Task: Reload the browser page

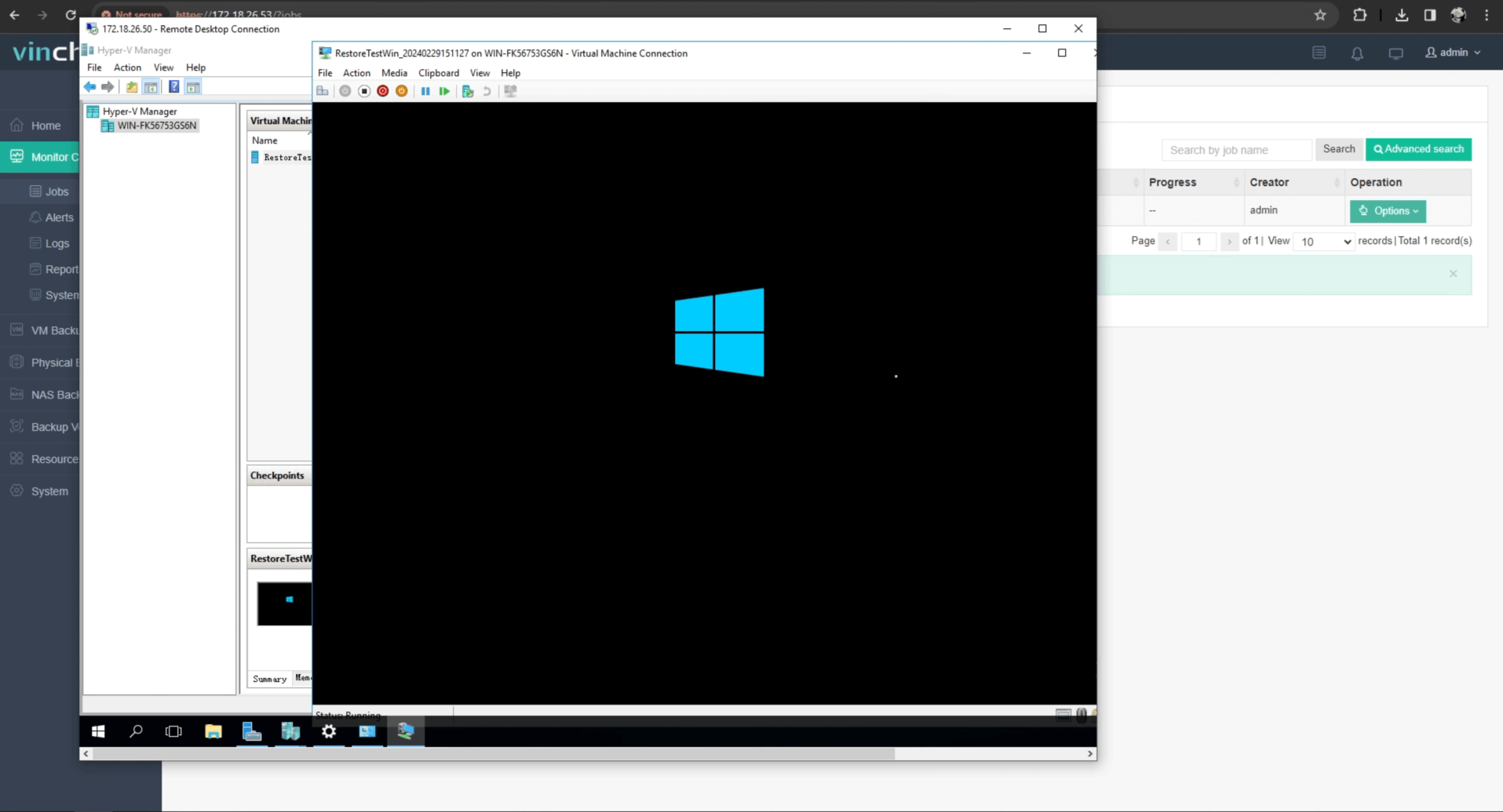Action: click(71, 15)
